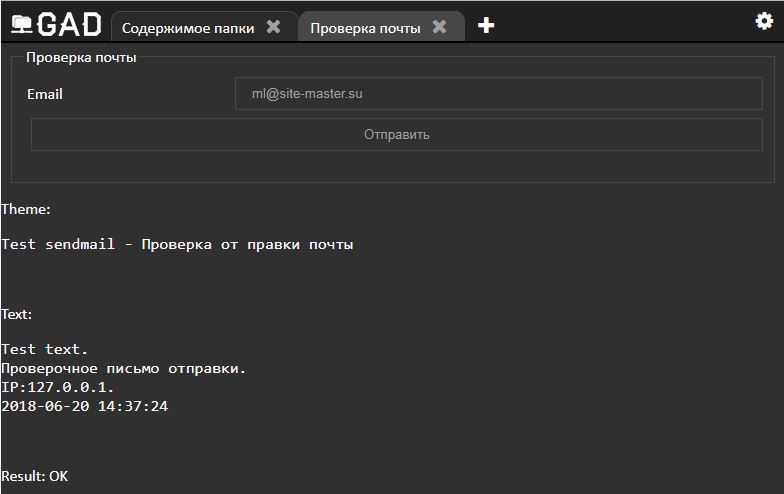Click the Отправить send button
Image resolution: width=784 pixels, height=494 pixels.
pos(396,134)
